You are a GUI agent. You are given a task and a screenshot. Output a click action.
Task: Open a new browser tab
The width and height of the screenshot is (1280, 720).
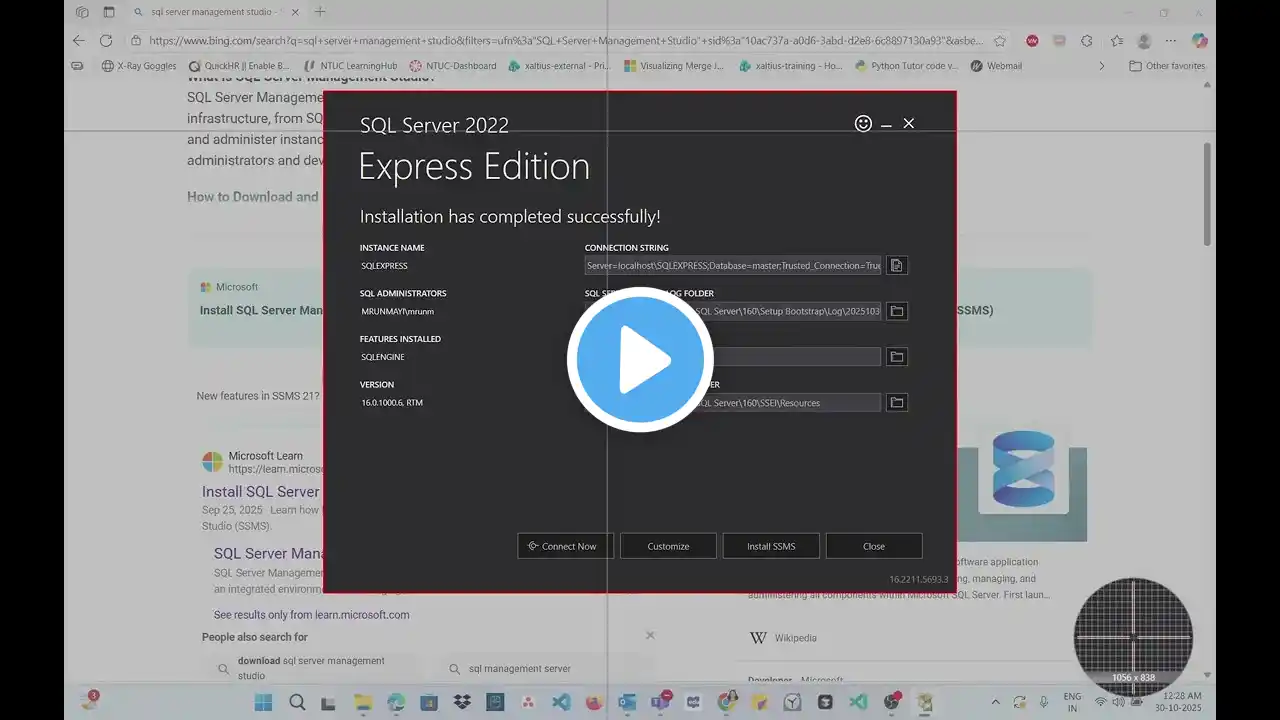[320, 12]
